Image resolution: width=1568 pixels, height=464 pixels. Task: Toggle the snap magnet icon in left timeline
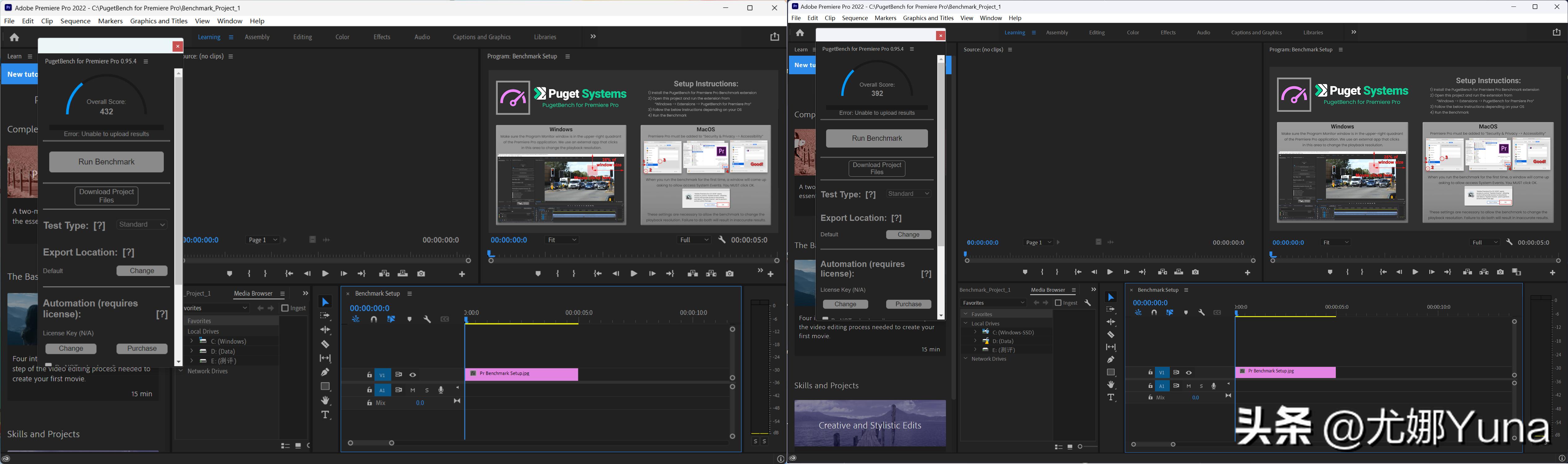pyautogui.click(x=374, y=319)
